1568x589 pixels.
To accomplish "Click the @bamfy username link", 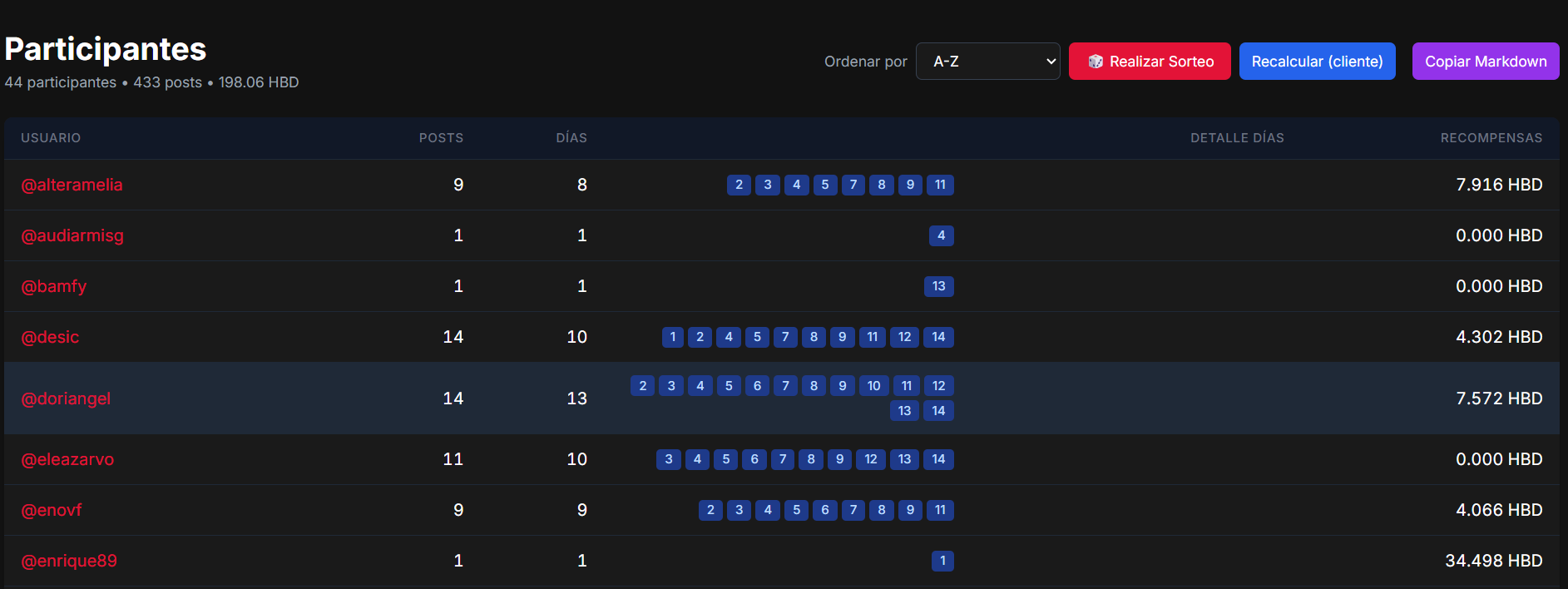I will click(54, 286).
